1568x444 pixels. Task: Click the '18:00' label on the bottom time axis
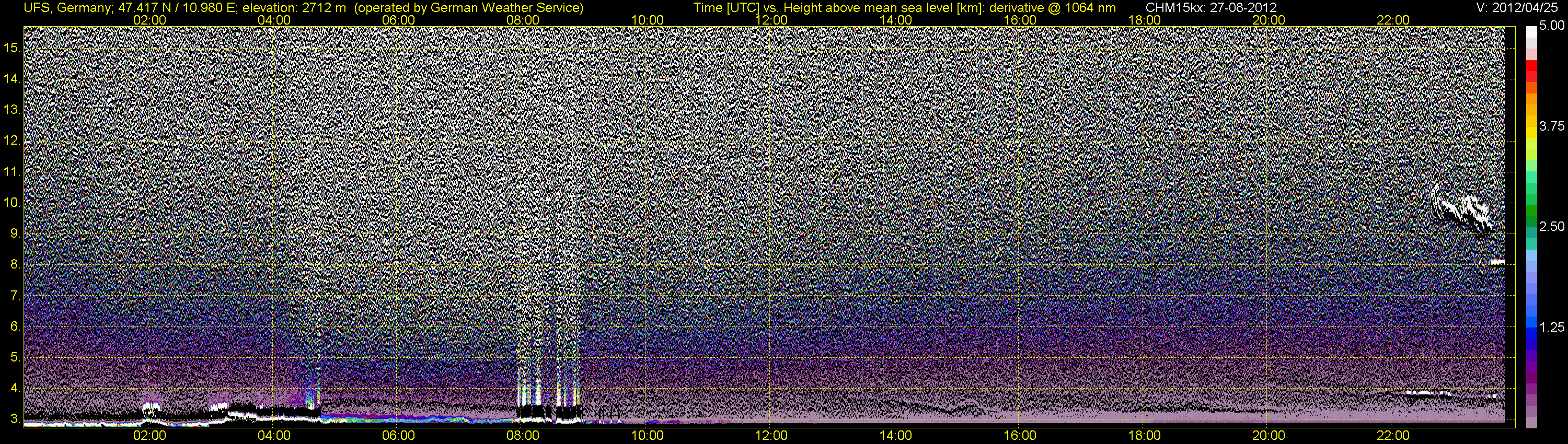coord(1144,436)
